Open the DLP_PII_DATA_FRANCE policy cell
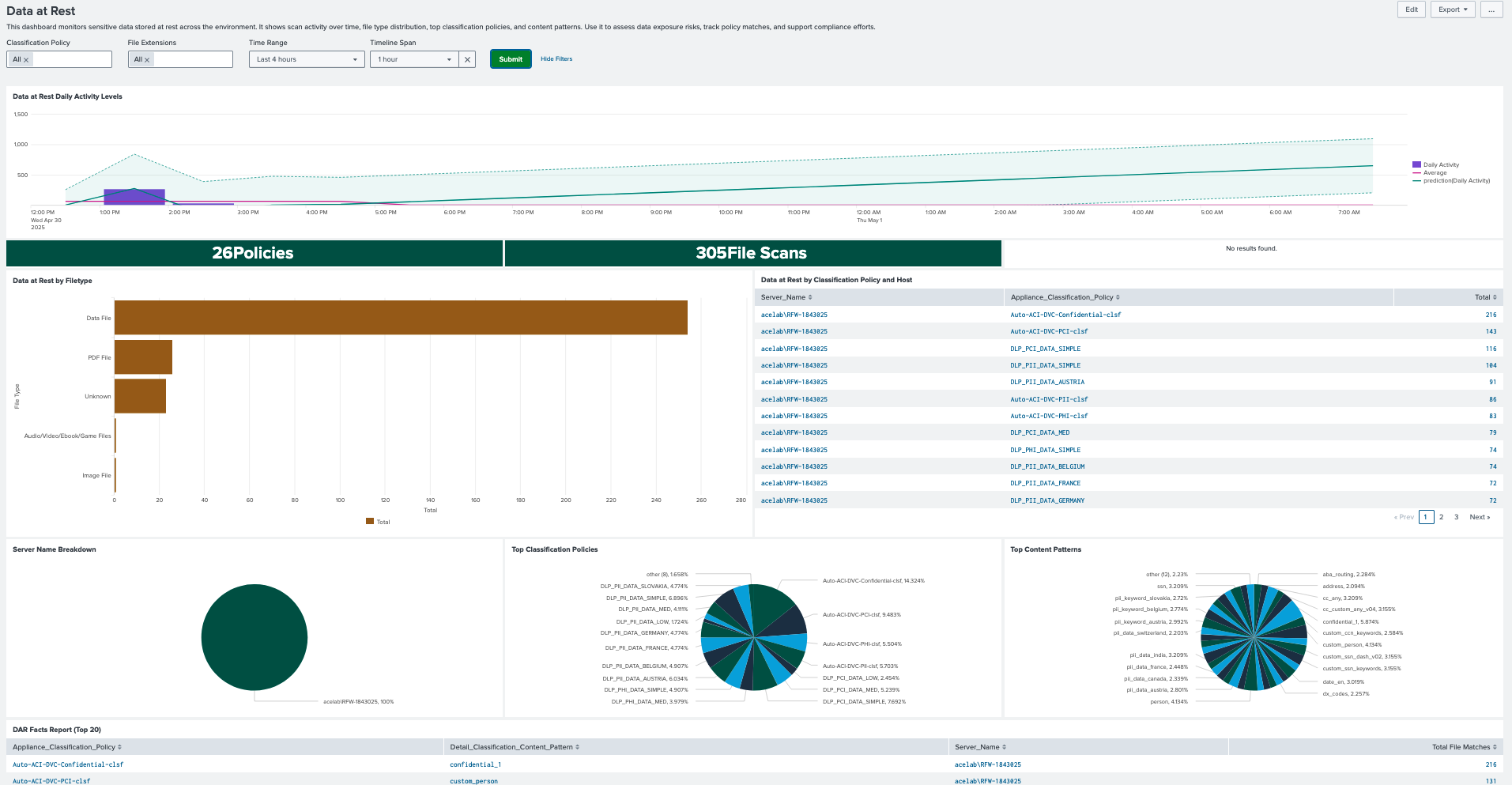The image size is (1512, 785). coord(1045,483)
